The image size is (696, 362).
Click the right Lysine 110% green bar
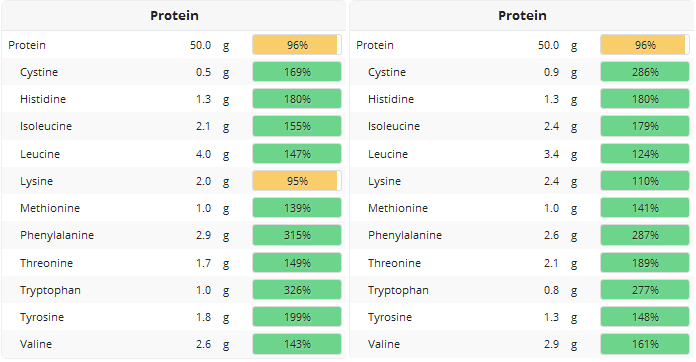pos(645,181)
